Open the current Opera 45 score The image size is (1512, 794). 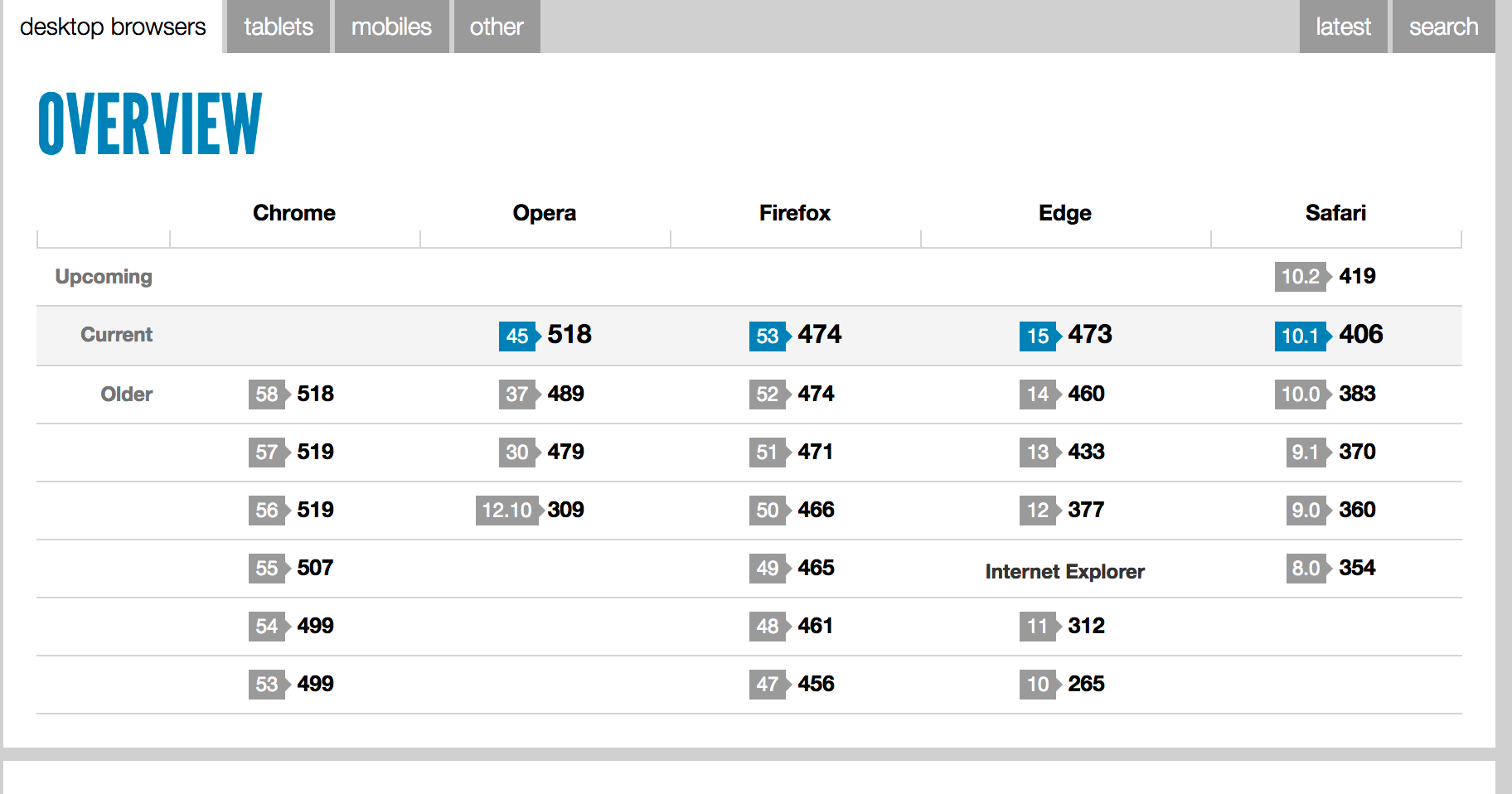517,336
